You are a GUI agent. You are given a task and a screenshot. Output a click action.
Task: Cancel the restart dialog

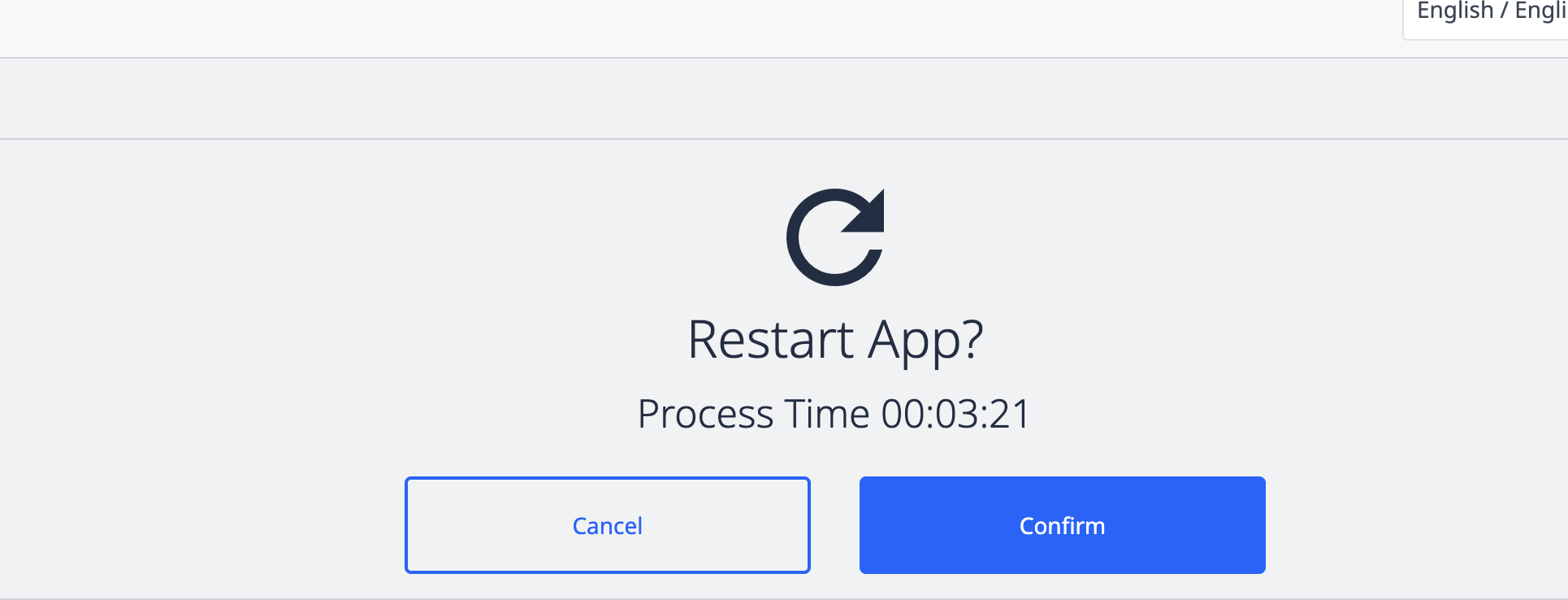(608, 525)
